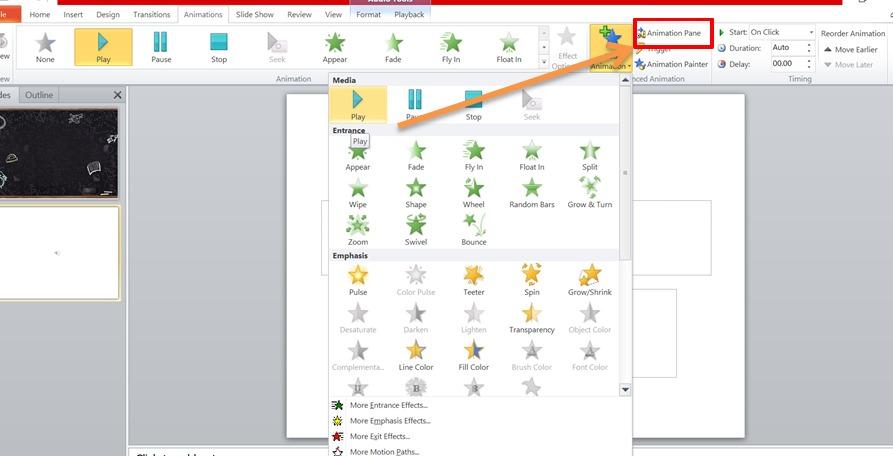Switch to the Slide Show tab
Image resolution: width=893 pixels, height=456 pixels.
coord(255,15)
